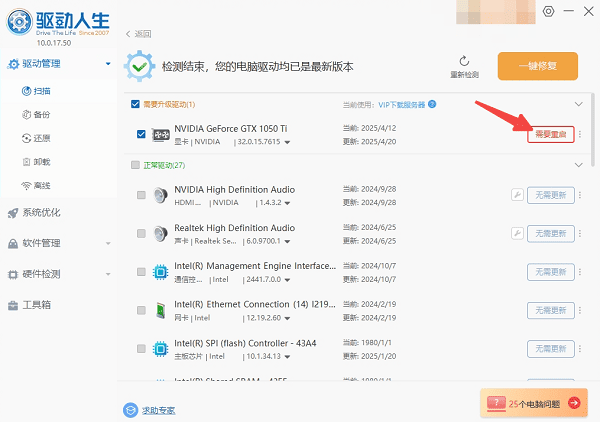Open more options dots for NVIDIA High Definition Audio

pyautogui.click(x=580, y=195)
